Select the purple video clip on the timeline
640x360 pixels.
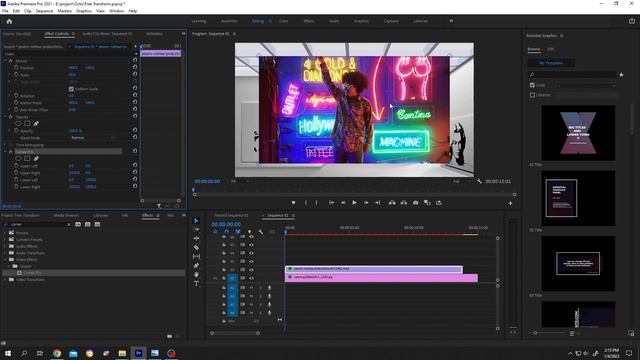(373, 269)
